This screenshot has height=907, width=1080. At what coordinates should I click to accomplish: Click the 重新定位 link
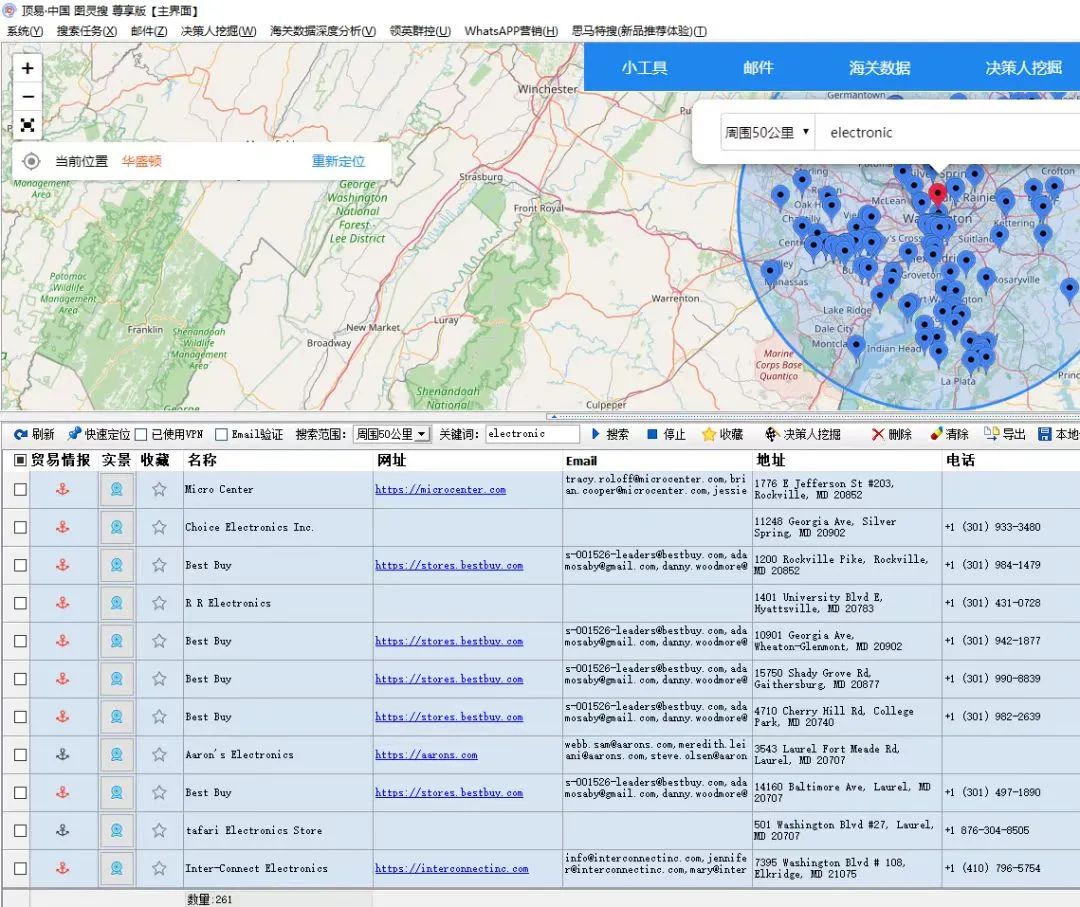click(x=338, y=161)
